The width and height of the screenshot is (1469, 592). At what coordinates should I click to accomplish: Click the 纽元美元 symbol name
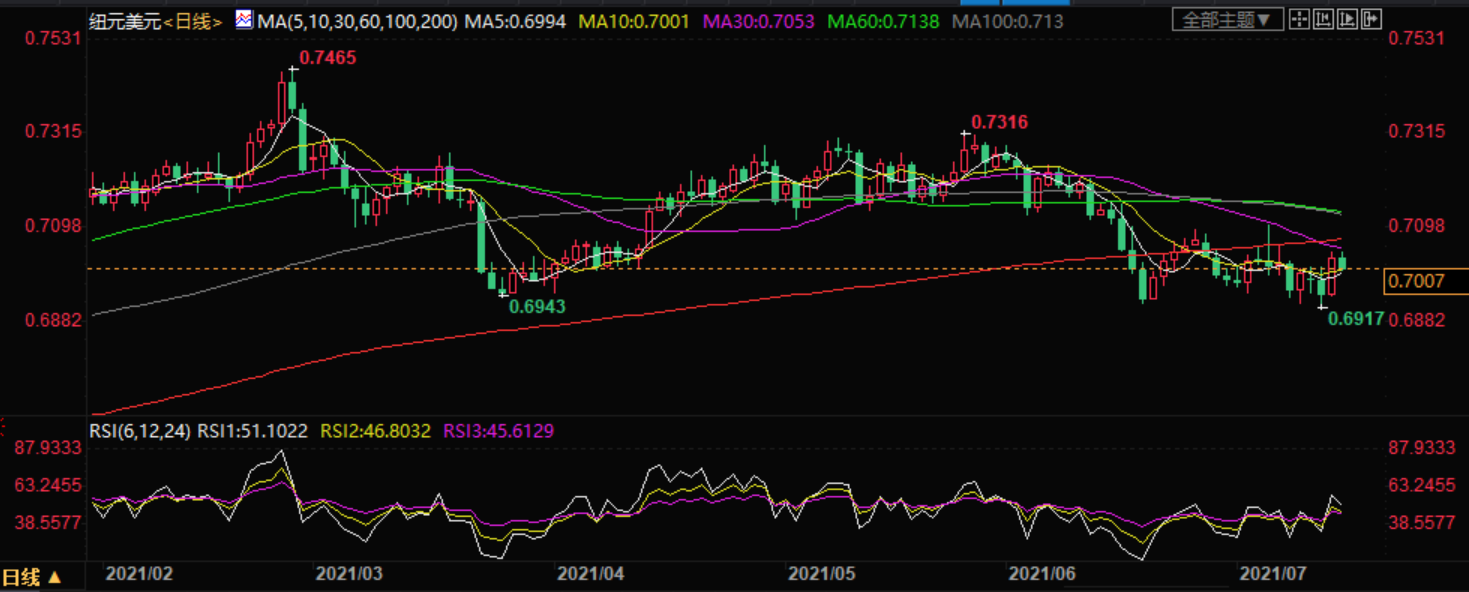tap(123, 20)
